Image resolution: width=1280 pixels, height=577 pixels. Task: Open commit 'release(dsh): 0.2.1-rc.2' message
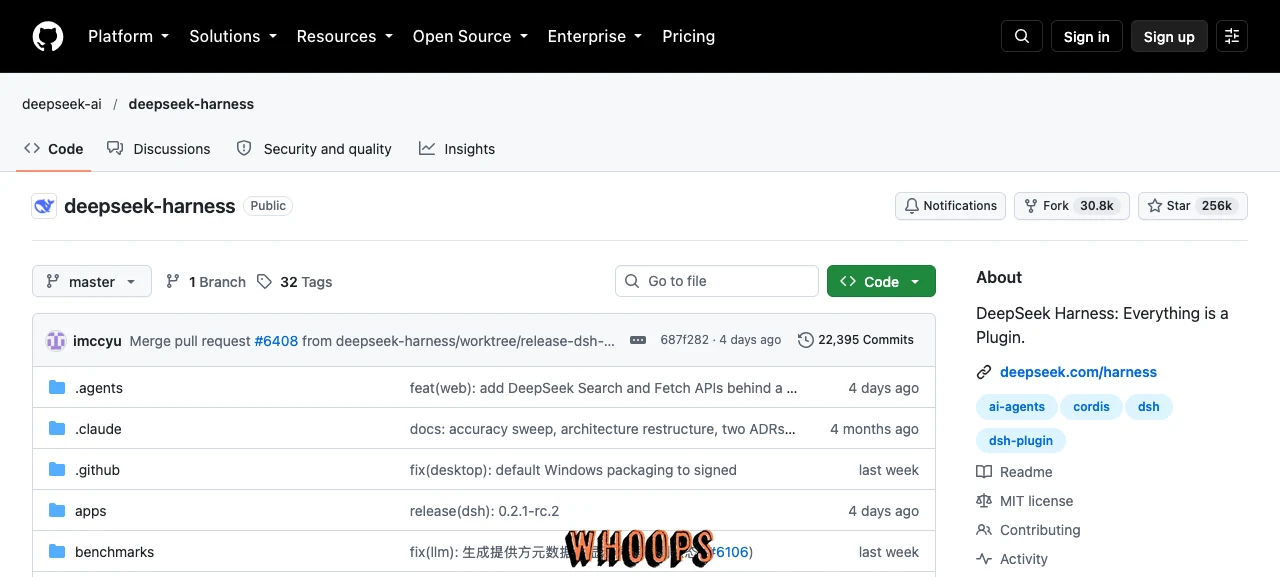pos(484,511)
